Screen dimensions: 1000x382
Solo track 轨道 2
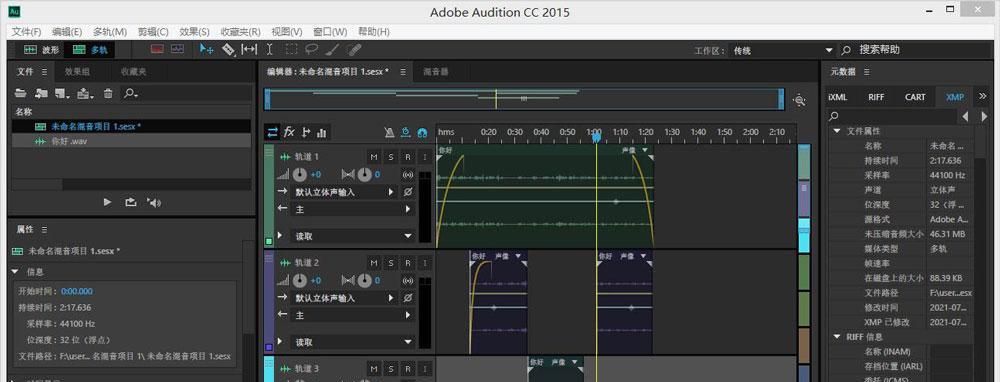[391, 263]
